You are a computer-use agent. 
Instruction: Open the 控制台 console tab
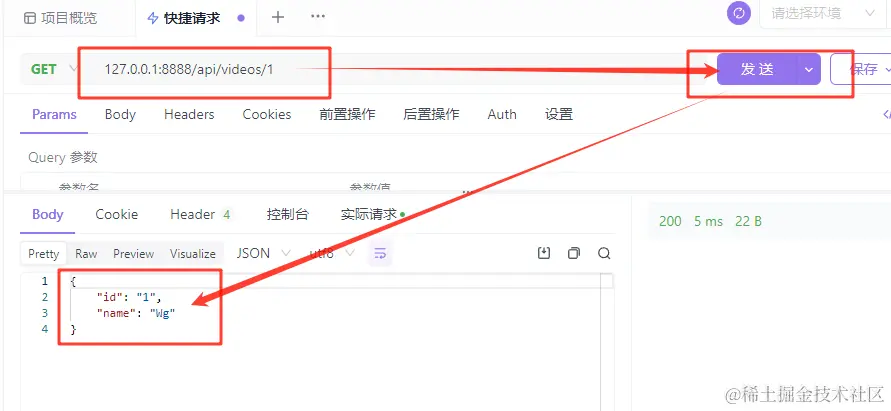pos(288,214)
